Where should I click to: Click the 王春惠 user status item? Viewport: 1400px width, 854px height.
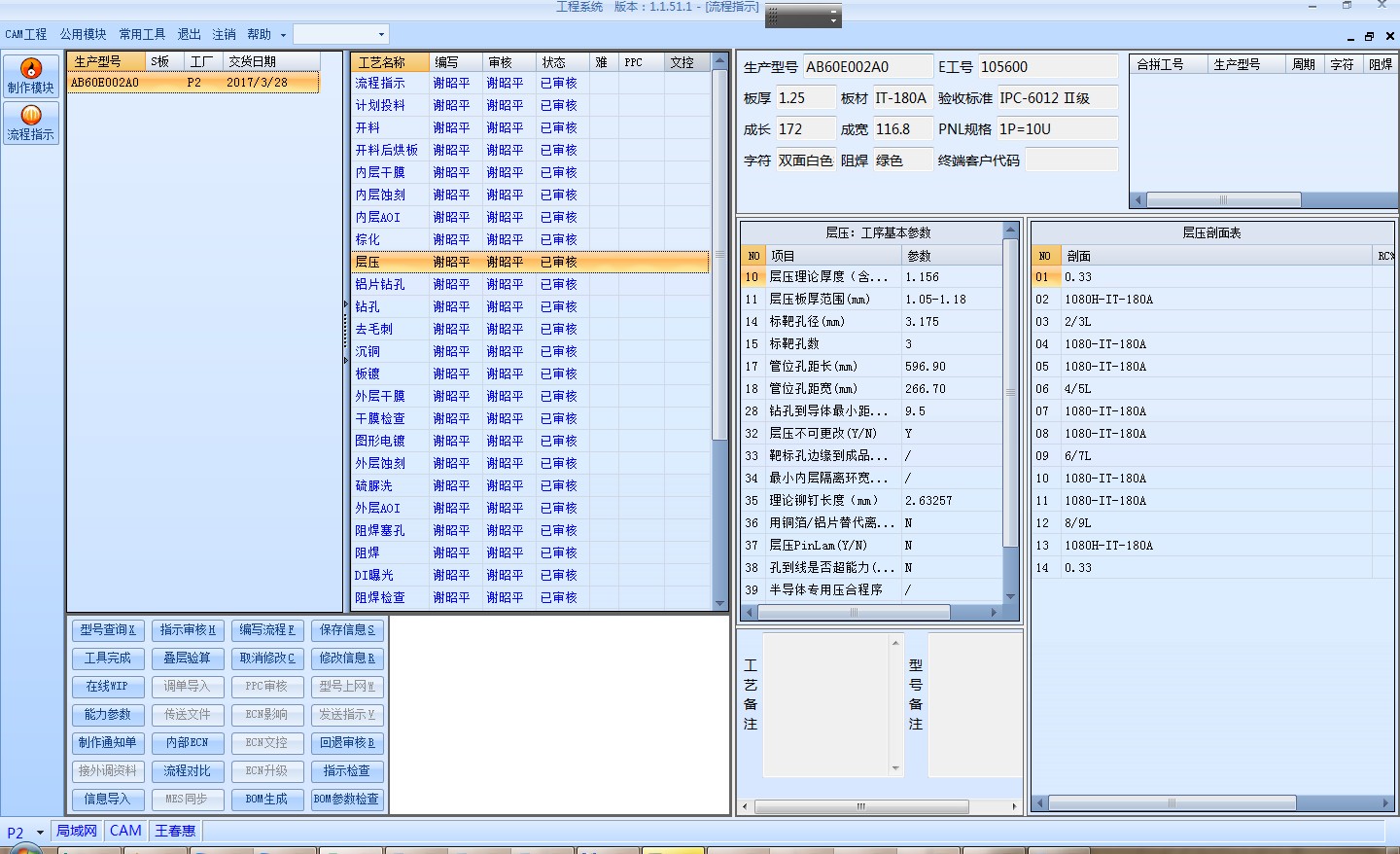[175, 832]
